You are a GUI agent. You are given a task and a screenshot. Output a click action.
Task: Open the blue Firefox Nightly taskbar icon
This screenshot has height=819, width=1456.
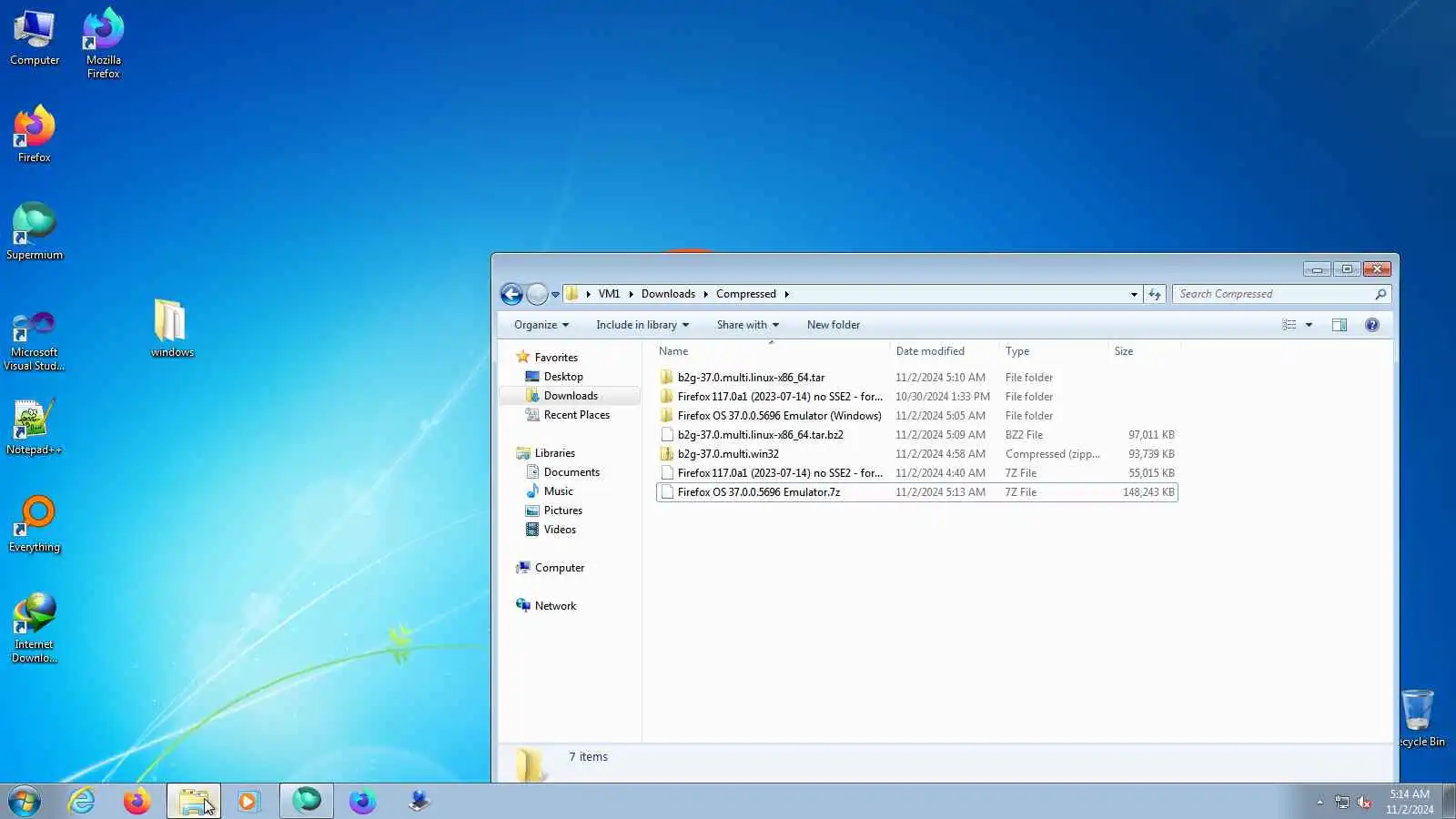[362, 802]
